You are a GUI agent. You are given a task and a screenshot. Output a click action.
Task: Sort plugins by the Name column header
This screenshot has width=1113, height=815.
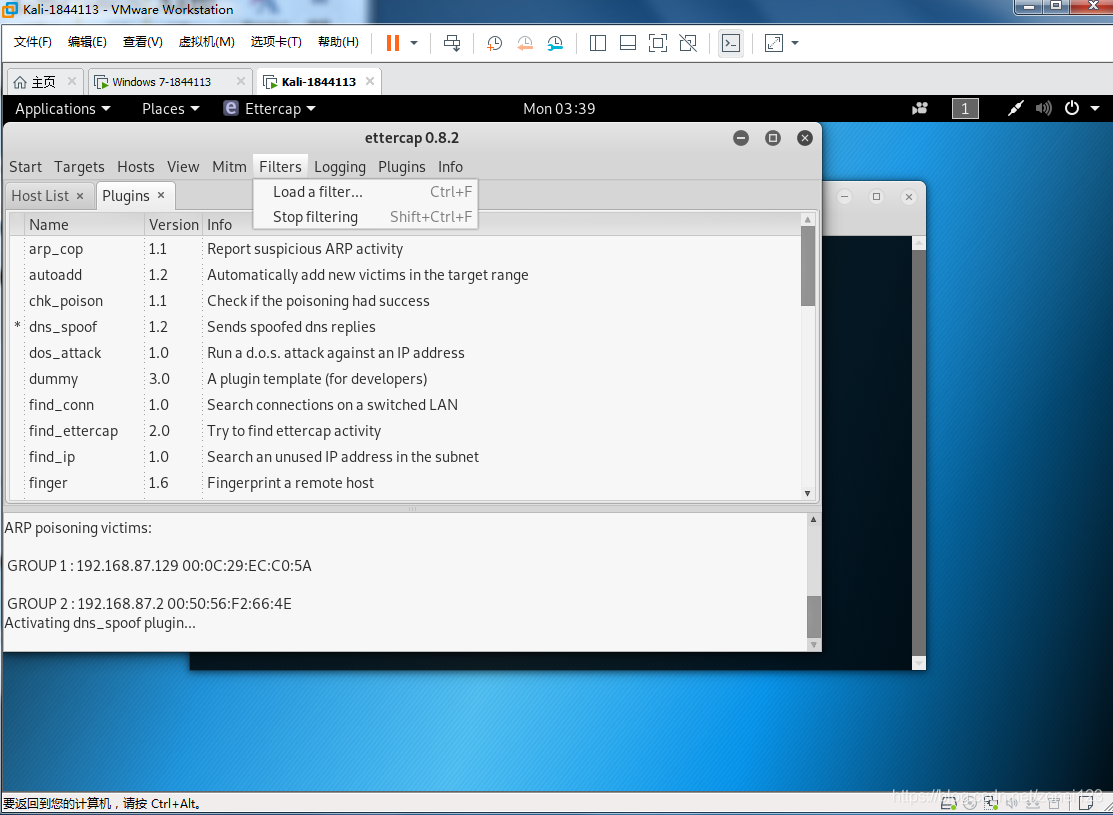tap(85, 224)
